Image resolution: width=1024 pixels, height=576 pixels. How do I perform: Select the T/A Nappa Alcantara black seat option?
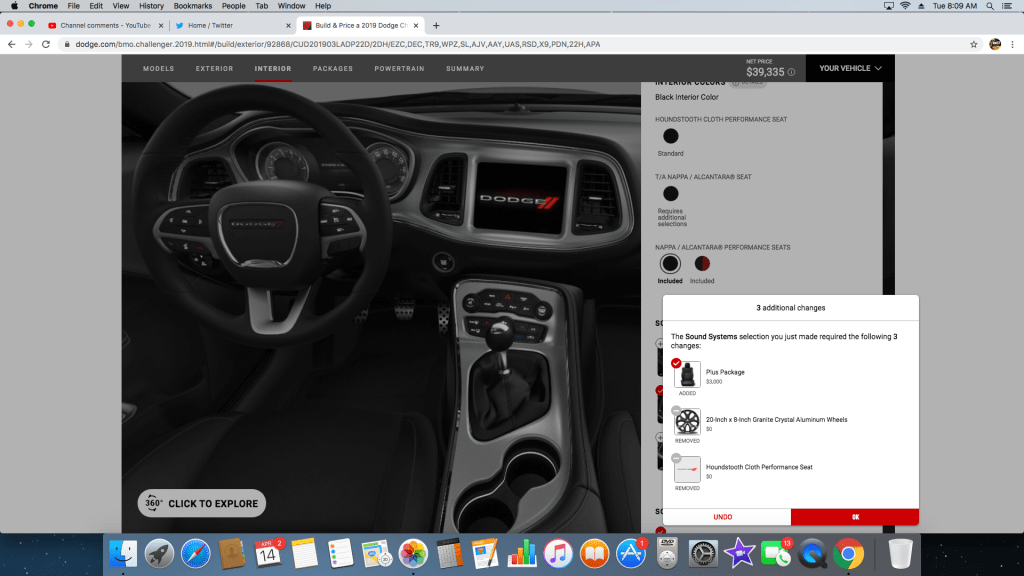click(670, 194)
